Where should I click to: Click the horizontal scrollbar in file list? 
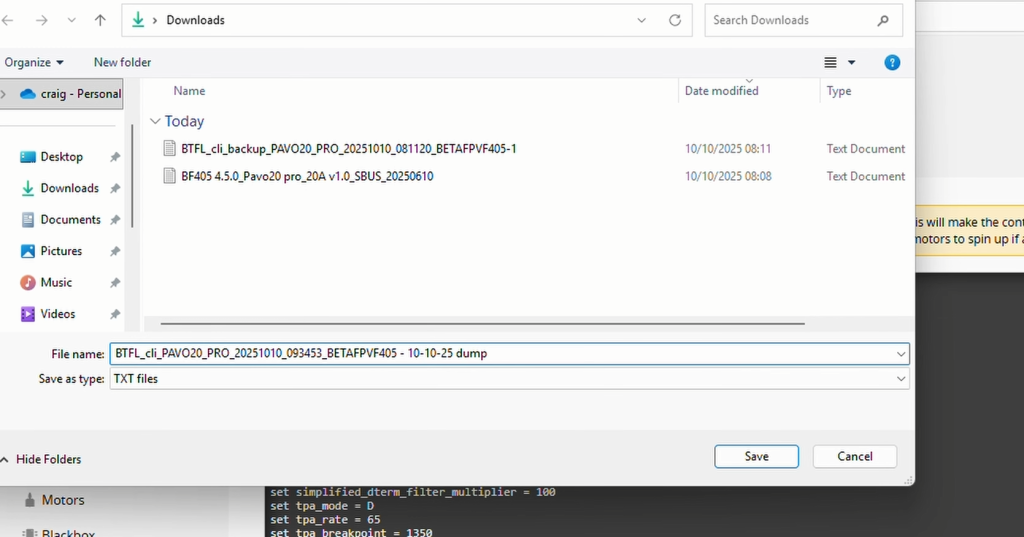tap(482, 323)
